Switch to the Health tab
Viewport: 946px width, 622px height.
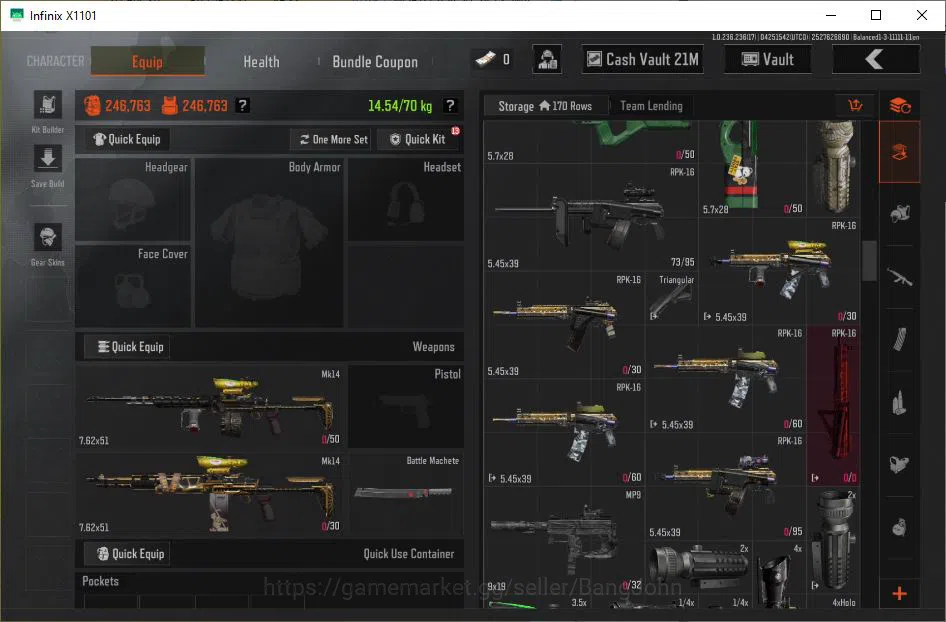click(261, 62)
